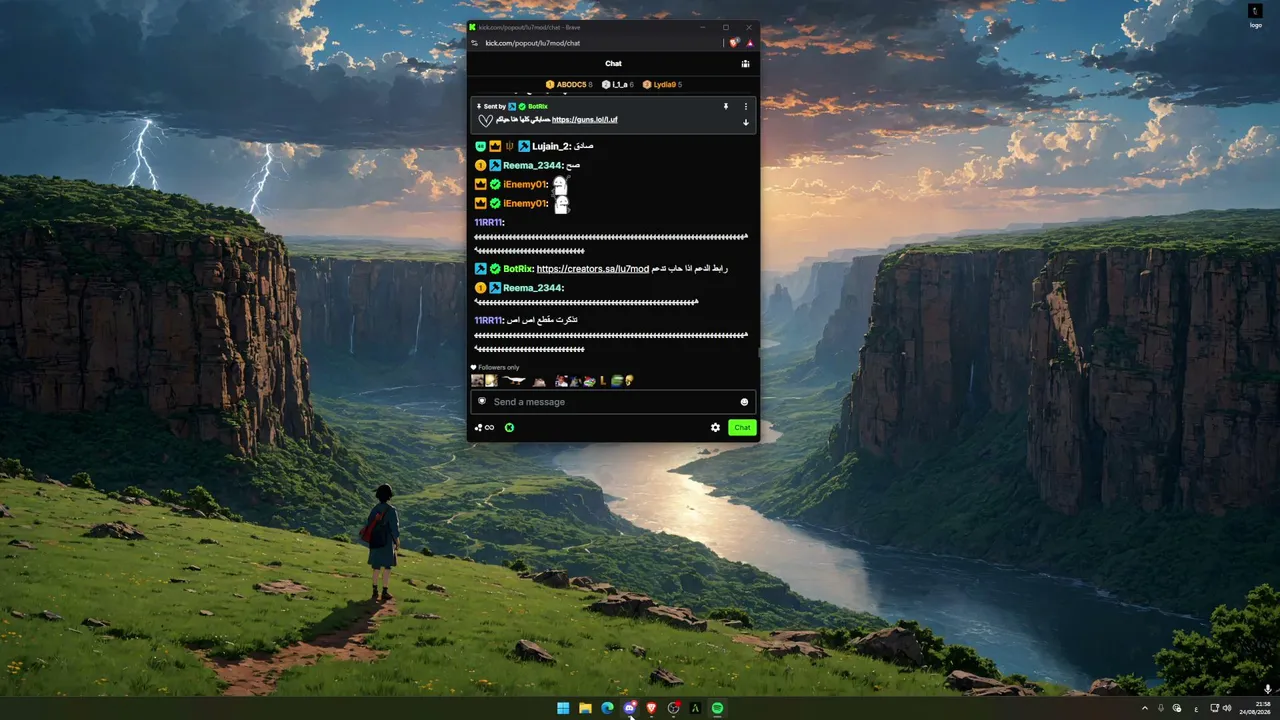Viewport: 1280px width, 720px height.
Task: Click the chat scrollbar thumb
Action: [x=758, y=352]
